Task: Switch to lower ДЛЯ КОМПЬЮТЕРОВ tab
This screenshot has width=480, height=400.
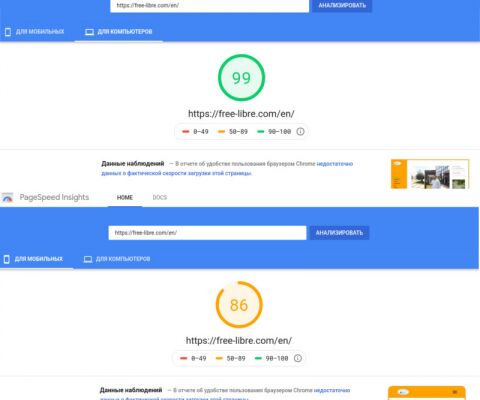Action: click(x=117, y=259)
